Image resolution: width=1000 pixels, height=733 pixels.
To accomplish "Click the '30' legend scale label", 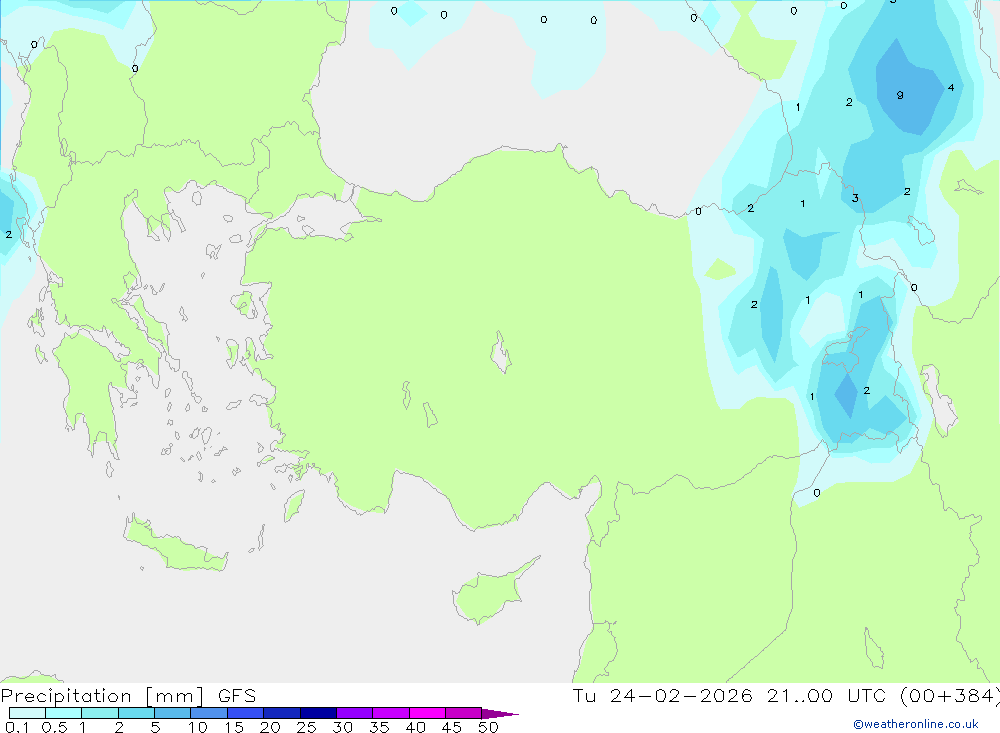I will click(x=343, y=727).
